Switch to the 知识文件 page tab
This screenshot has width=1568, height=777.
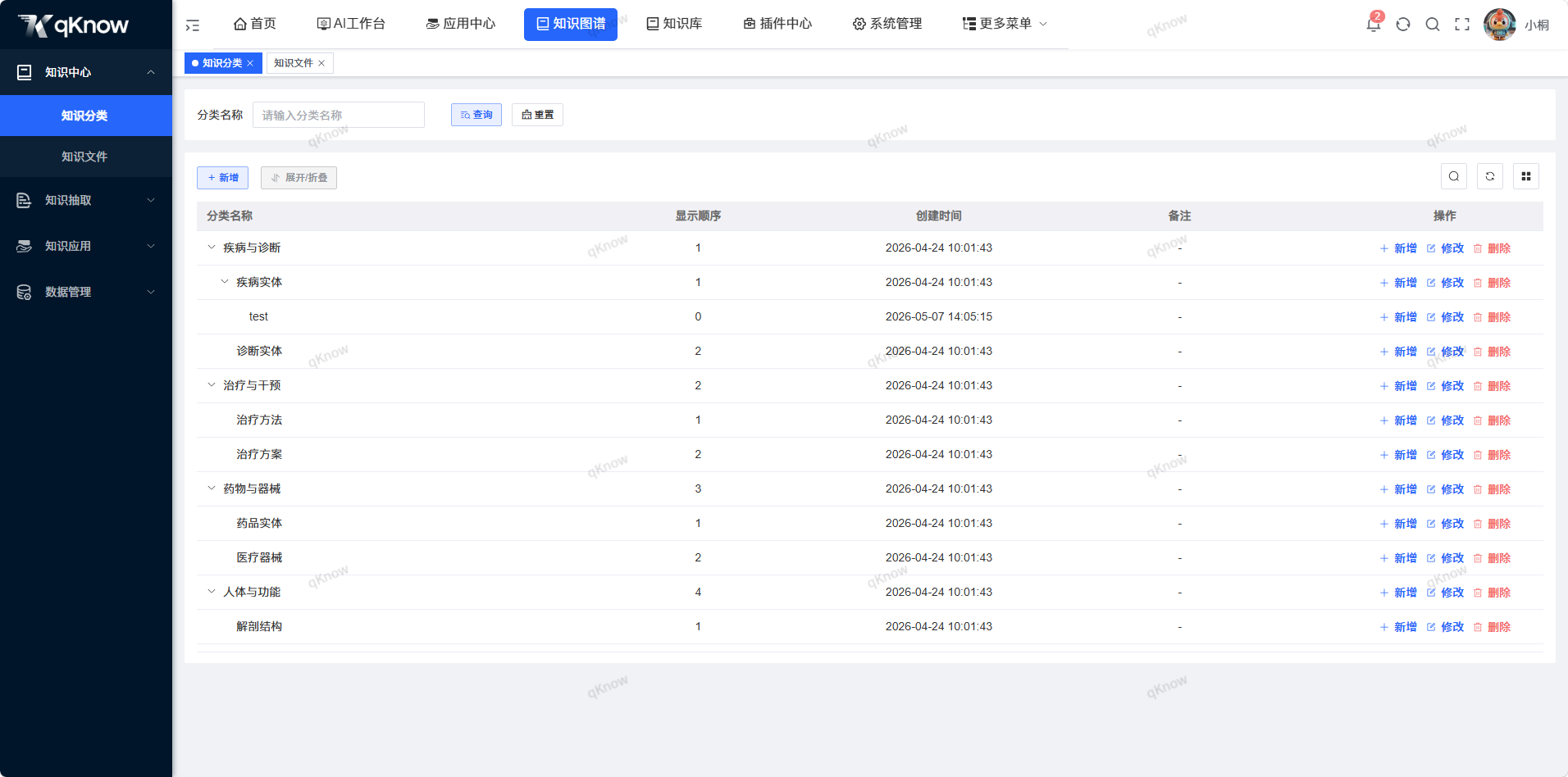[x=294, y=63]
